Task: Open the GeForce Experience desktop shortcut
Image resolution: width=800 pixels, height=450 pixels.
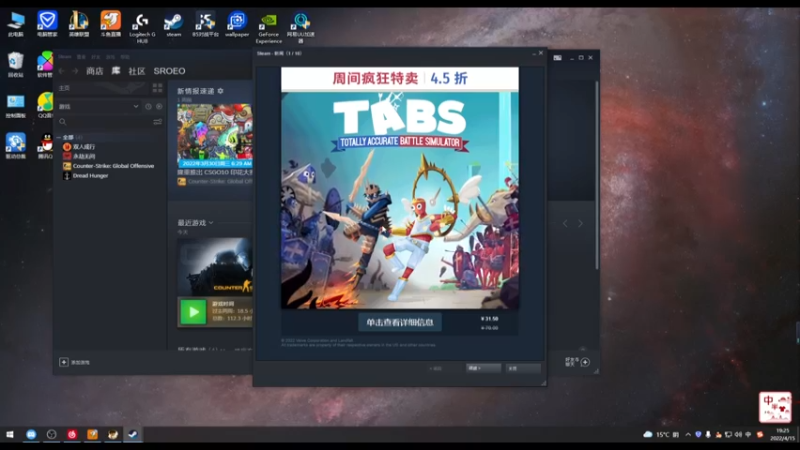Action: click(x=268, y=28)
